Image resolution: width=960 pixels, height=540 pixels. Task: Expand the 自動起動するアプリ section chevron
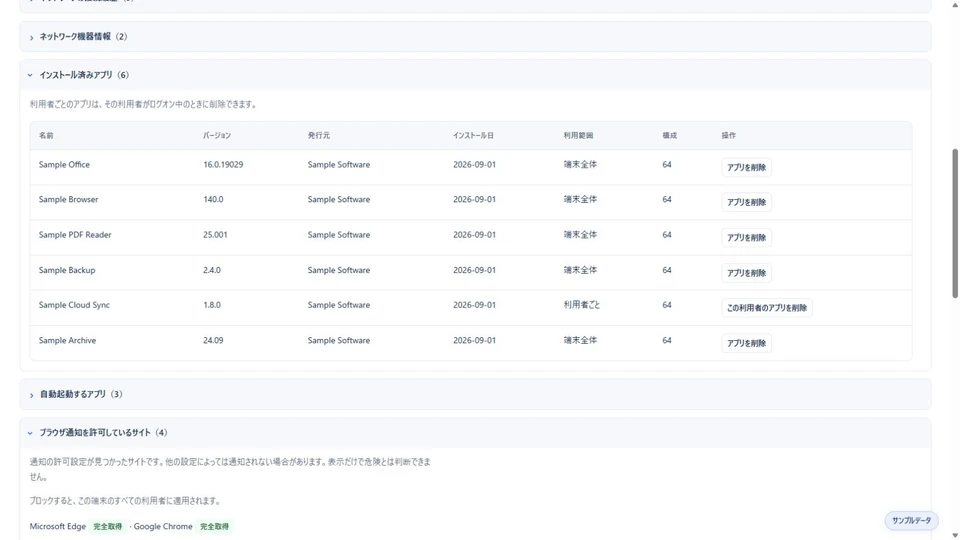click(31, 395)
